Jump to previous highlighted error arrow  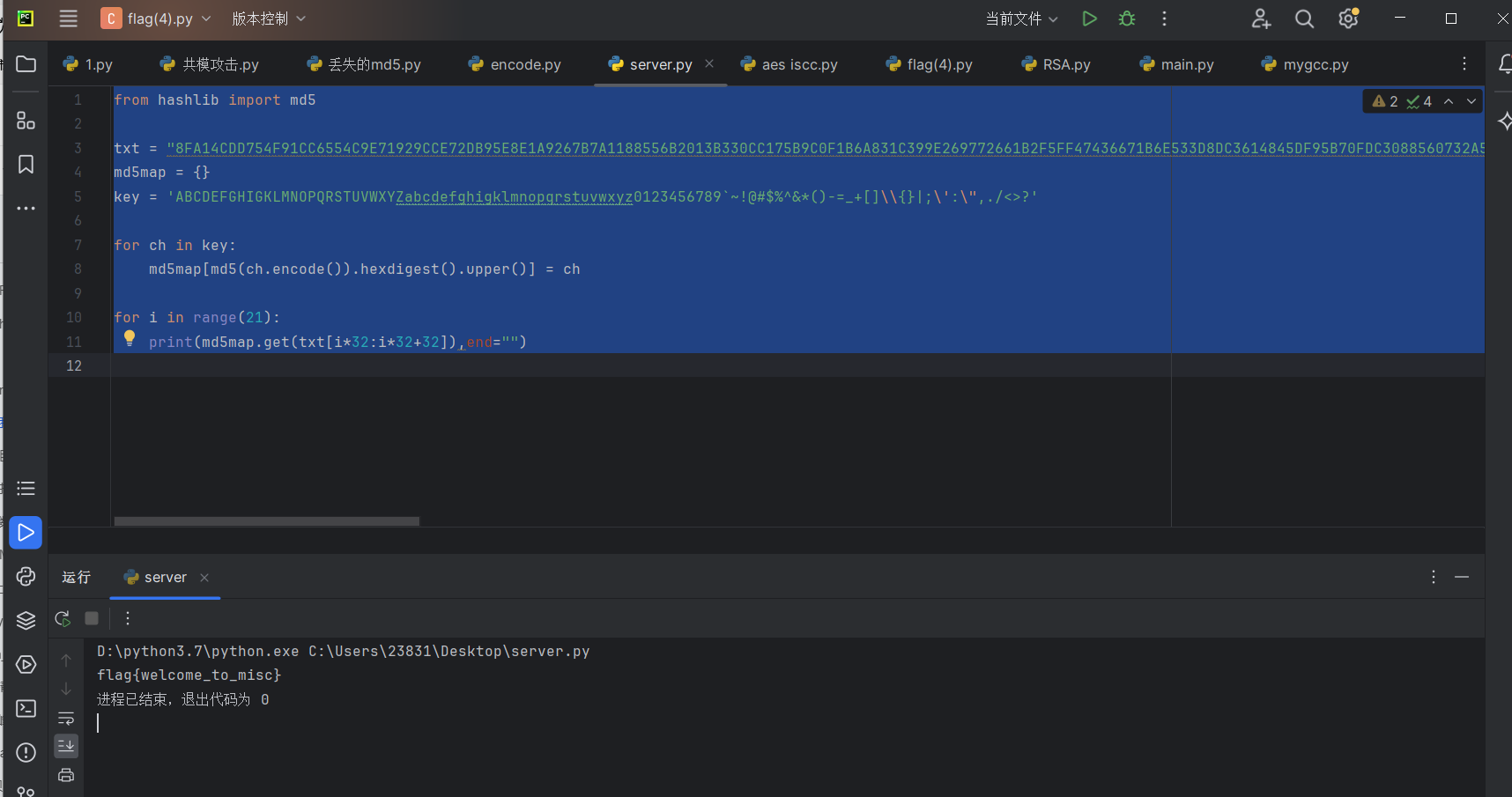click(x=1449, y=101)
